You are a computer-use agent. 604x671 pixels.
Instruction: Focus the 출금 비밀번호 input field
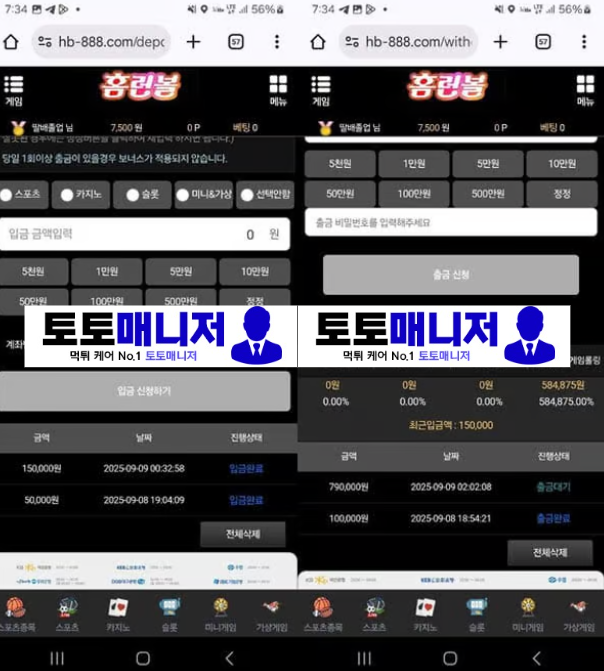click(x=440, y=222)
